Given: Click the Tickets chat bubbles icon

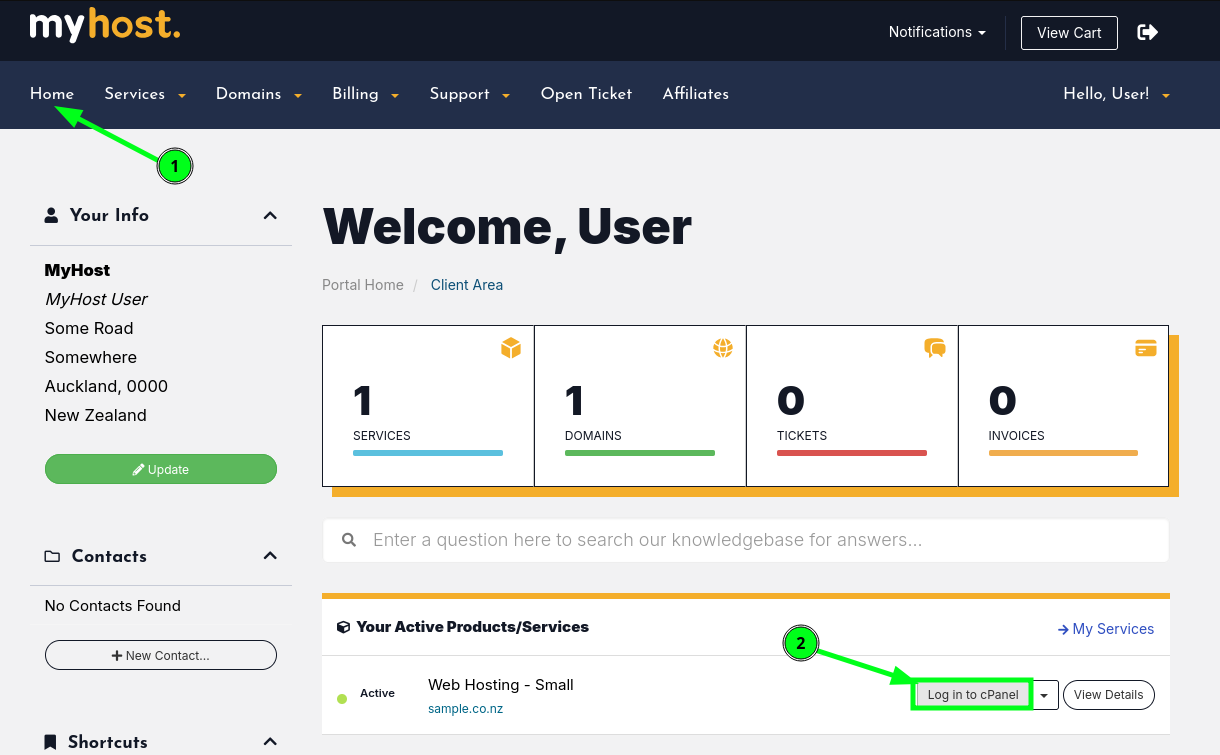Looking at the screenshot, I should [x=935, y=348].
